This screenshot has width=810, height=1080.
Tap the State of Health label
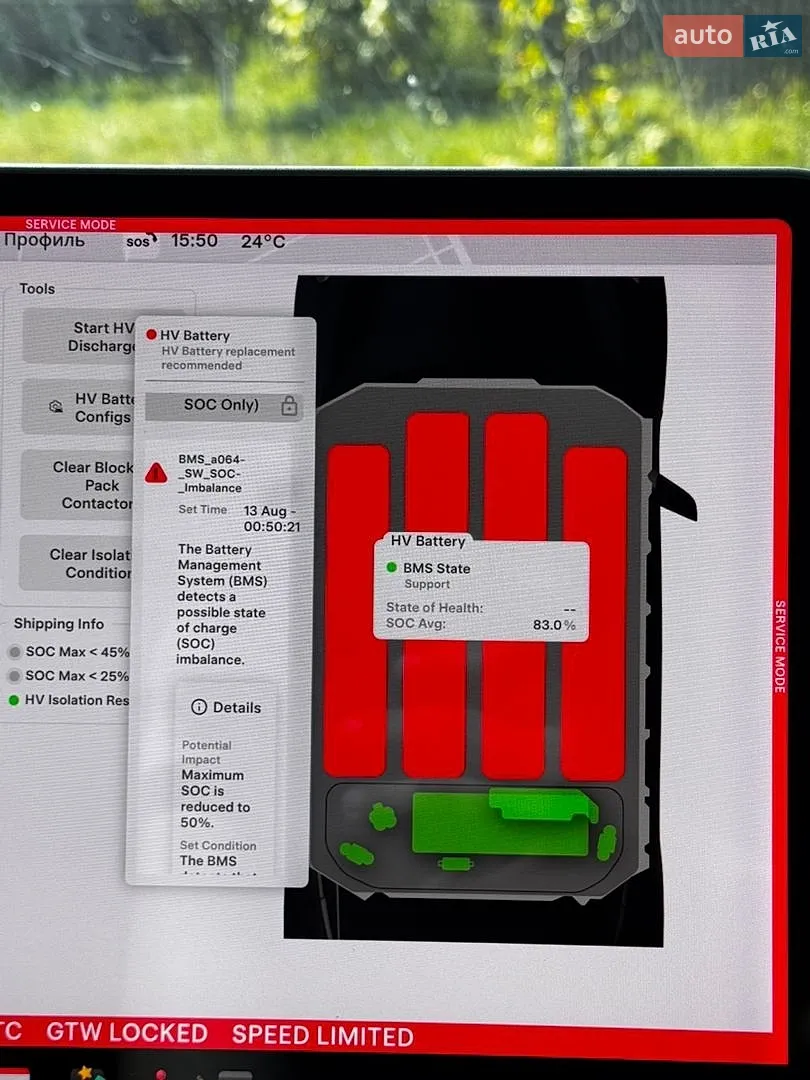pos(434,608)
